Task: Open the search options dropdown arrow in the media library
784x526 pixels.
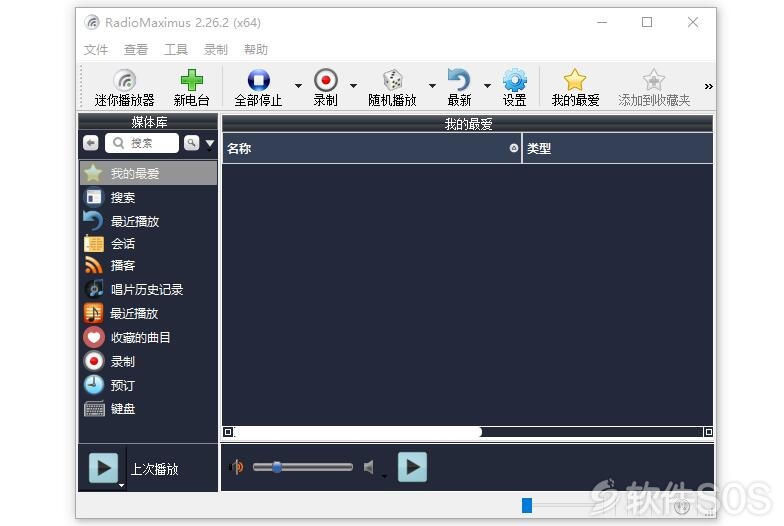Action: point(210,144)
